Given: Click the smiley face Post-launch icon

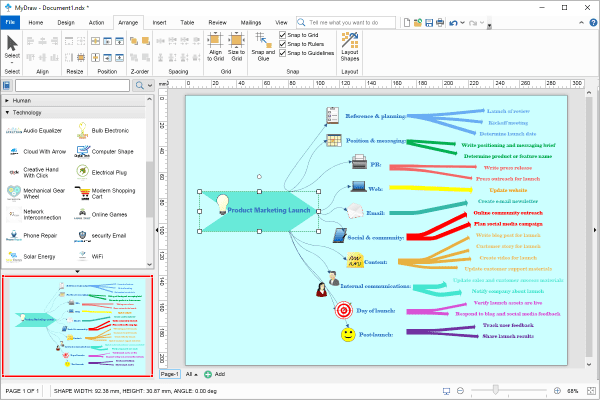Looking at the screenshot, I should [348, 335].
